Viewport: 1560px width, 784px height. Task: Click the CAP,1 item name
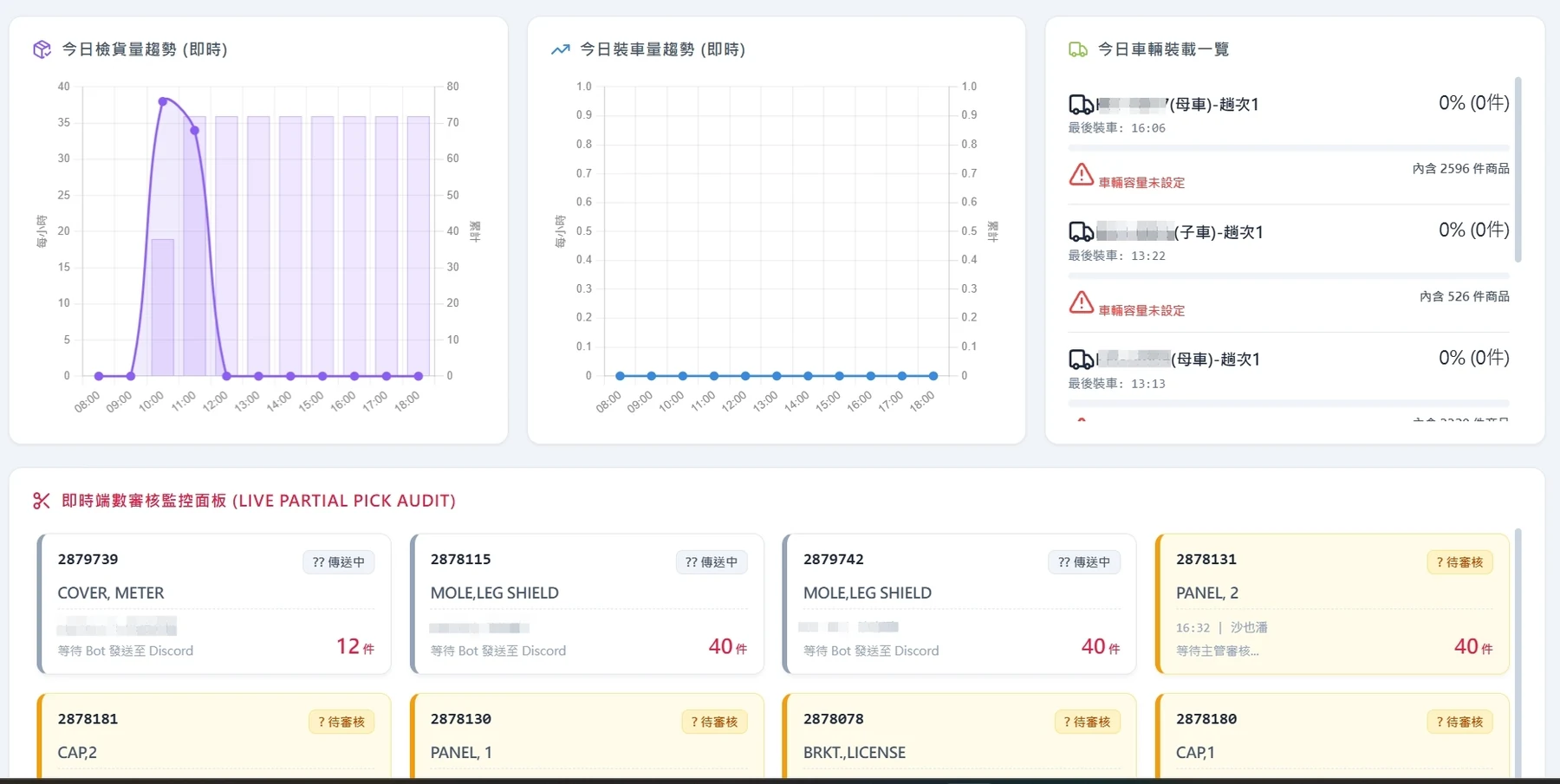pyautogui.click(x=1194, y=753)
